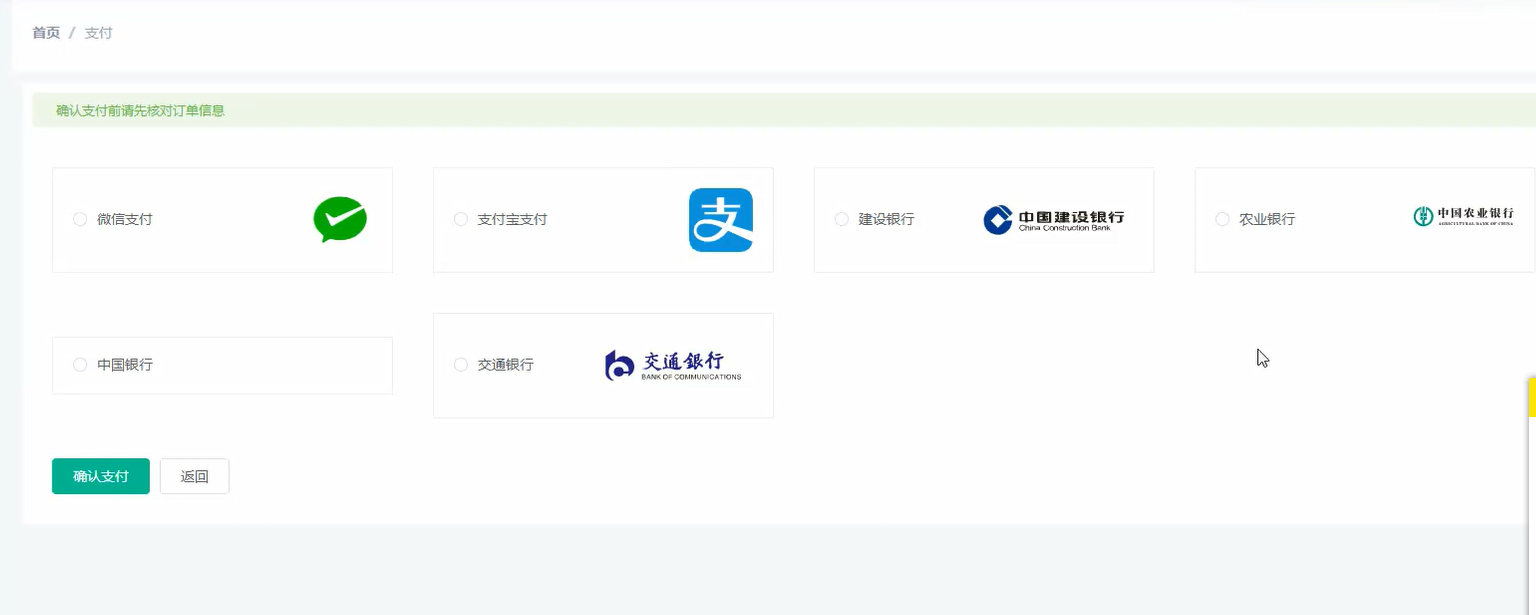
Task: Select the 支付宝支付 radio button
Action: pos(461,219)
